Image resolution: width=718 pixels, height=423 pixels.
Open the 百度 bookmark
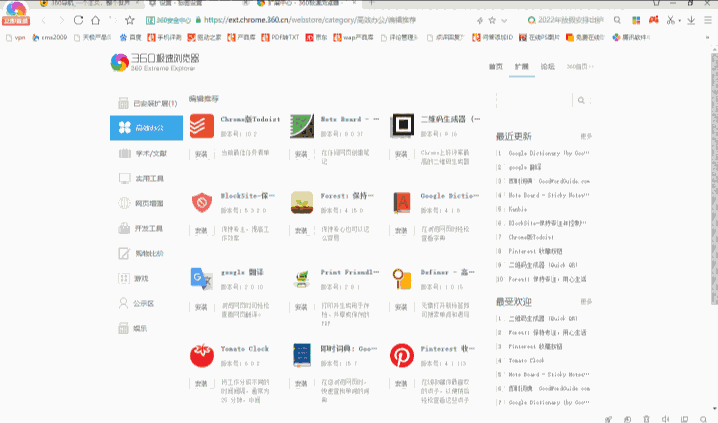pos(131,38)
